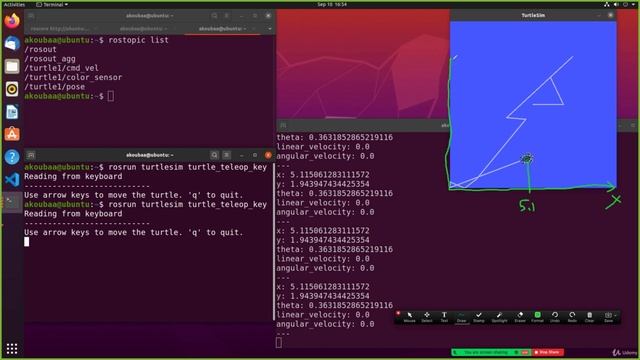The width and height of the screenshot is (640, 360).
Task: Open LibreOffice Writer from the dock
Action: click(12, 111)
